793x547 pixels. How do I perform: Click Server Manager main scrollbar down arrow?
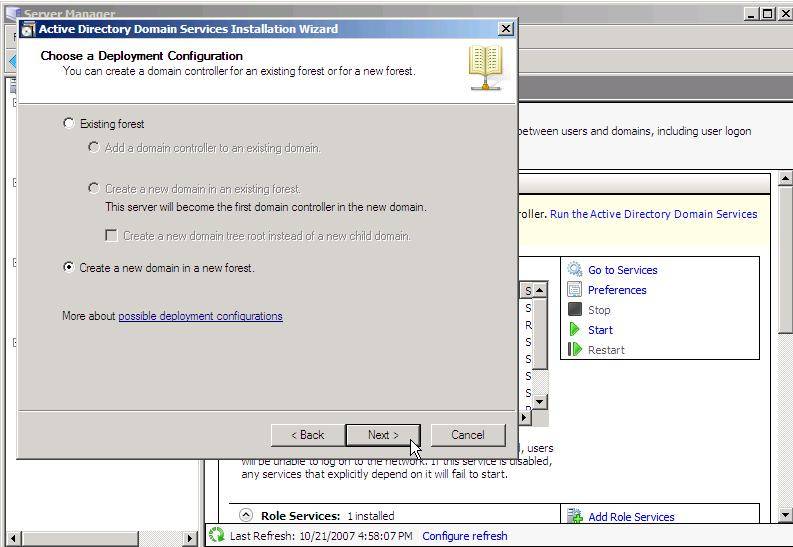[785, 515]
